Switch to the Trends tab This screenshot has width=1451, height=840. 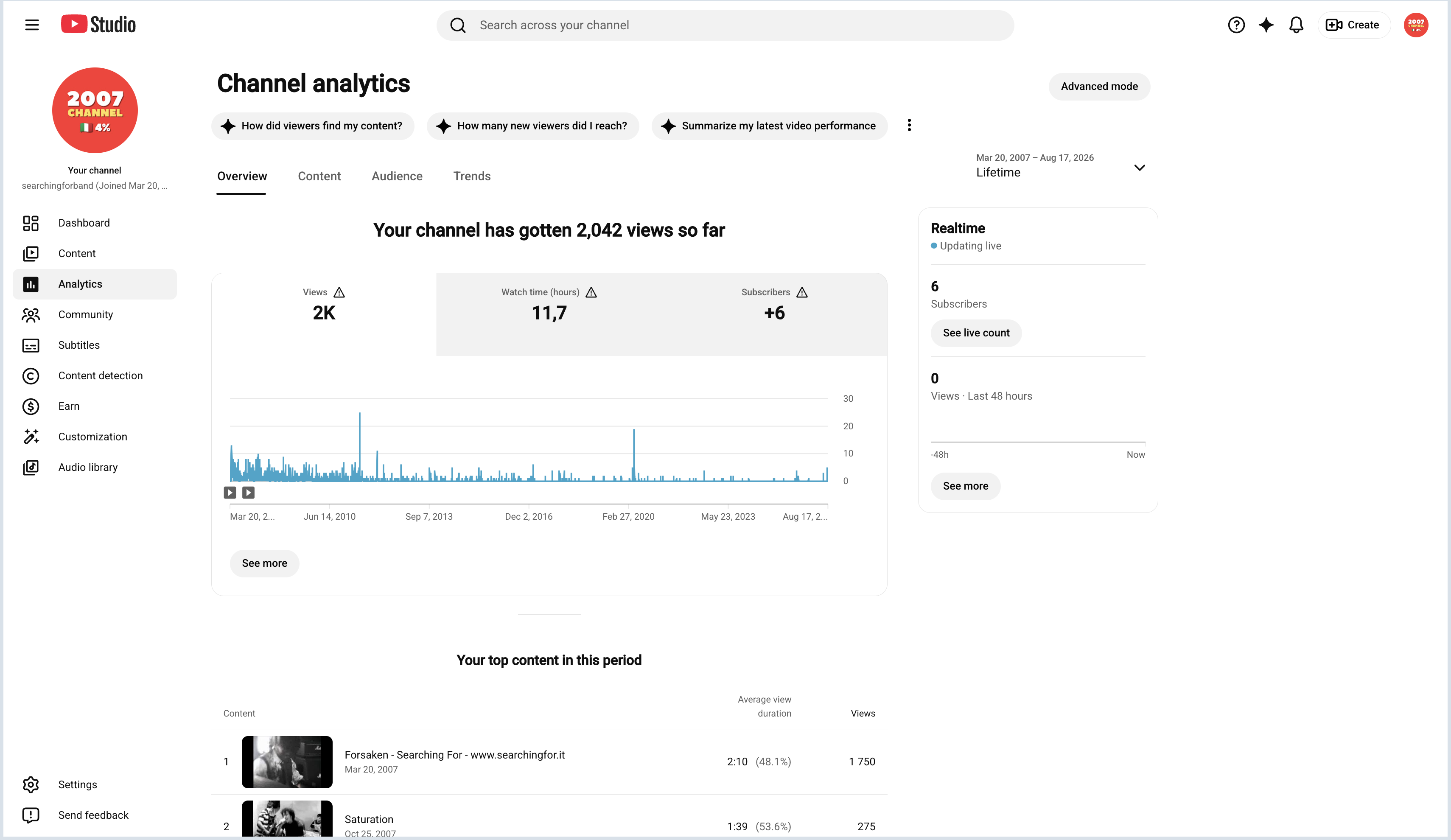coord(472,176)
